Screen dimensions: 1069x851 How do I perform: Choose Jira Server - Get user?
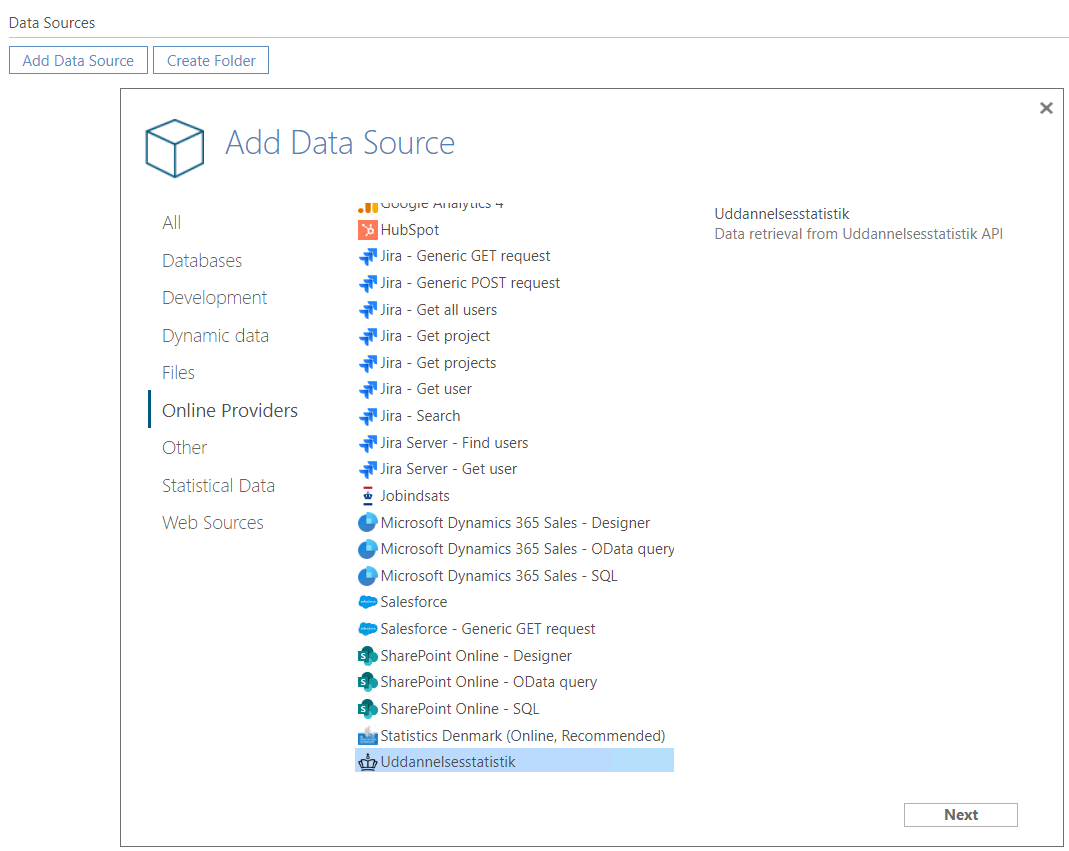pyautogui.click(x=449, y=469)
